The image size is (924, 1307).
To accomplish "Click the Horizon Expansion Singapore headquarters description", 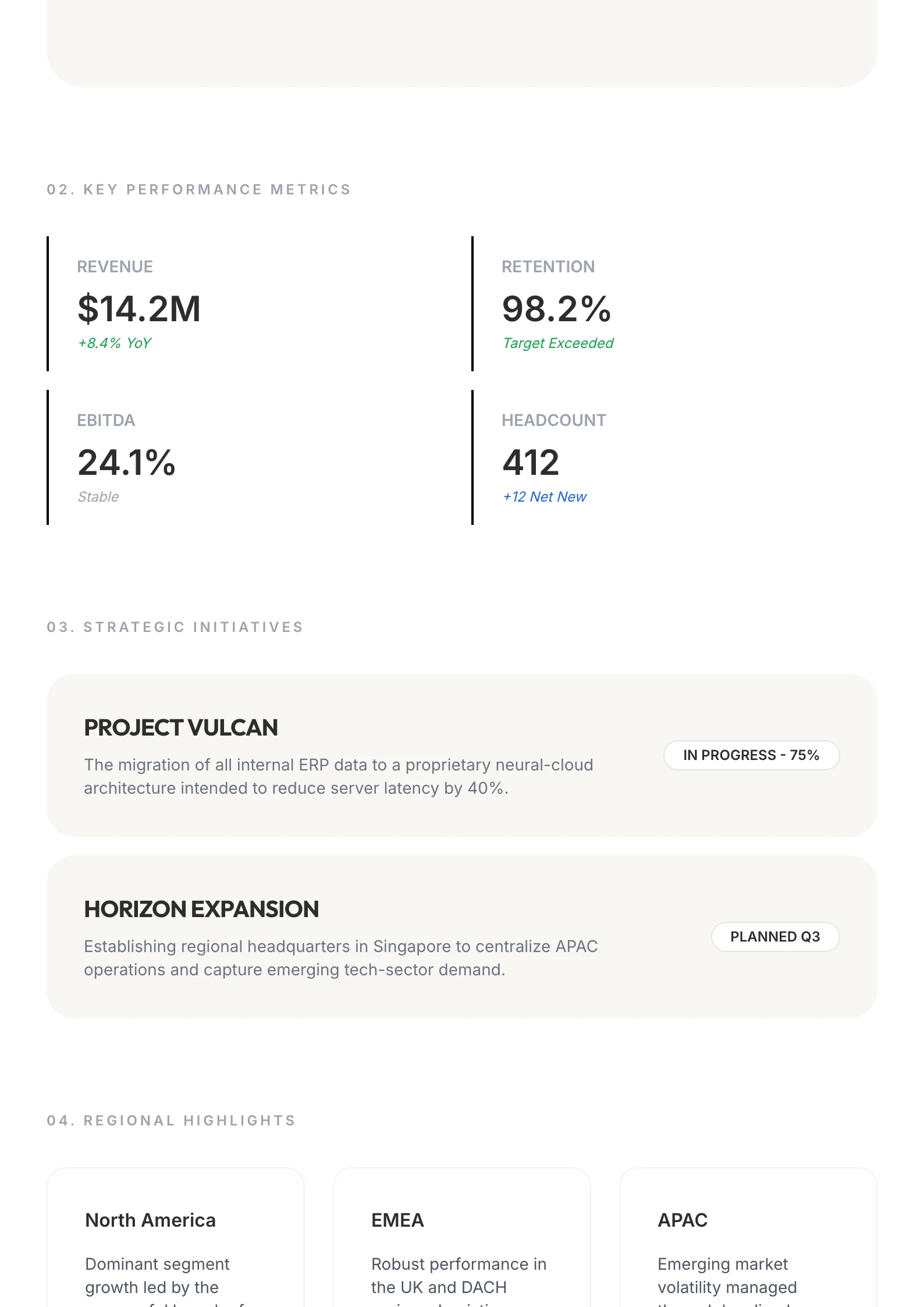I will pyautogui.click(x=340, y=958).
